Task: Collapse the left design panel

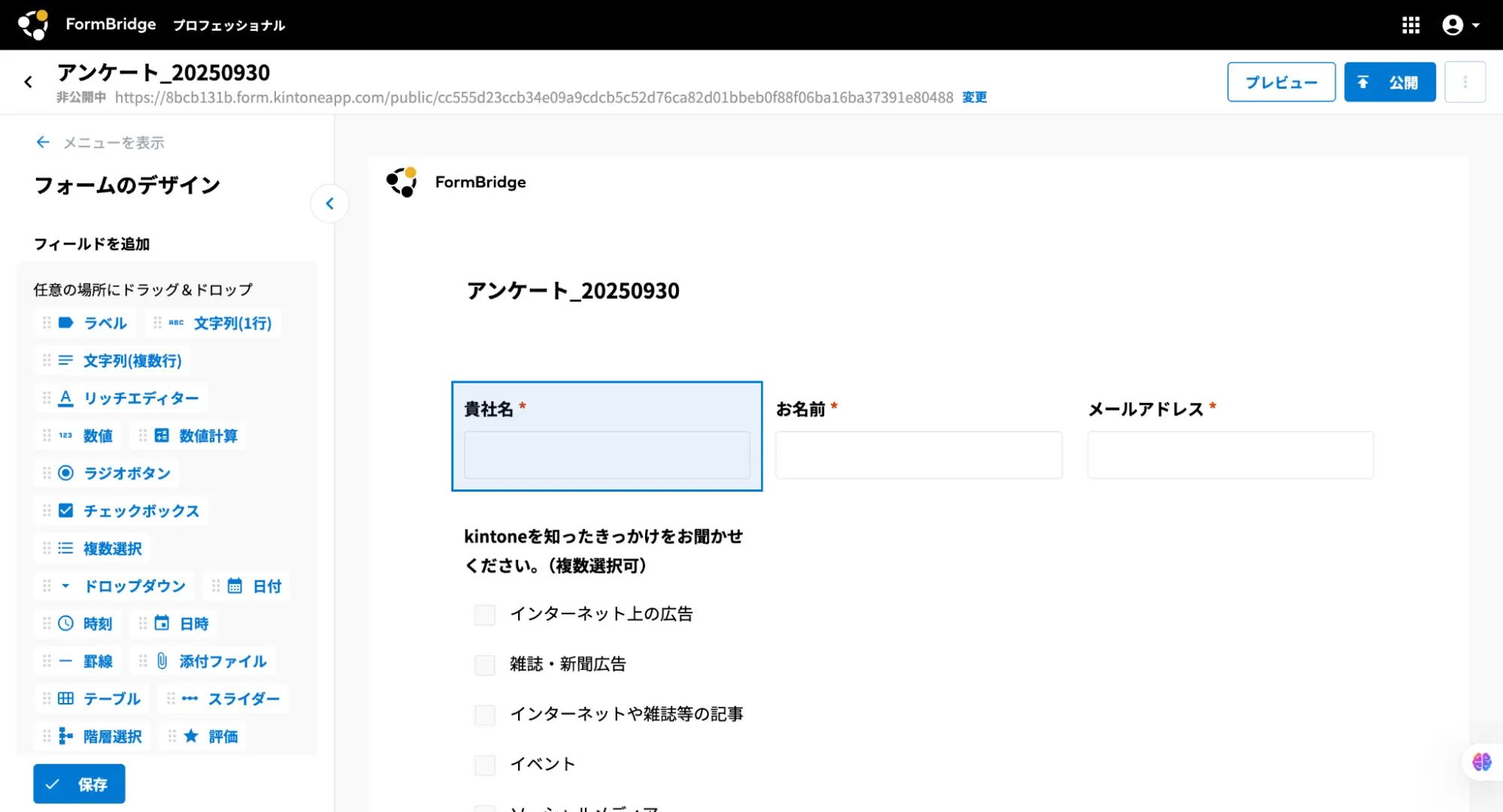Action: [x=329, y=204]
